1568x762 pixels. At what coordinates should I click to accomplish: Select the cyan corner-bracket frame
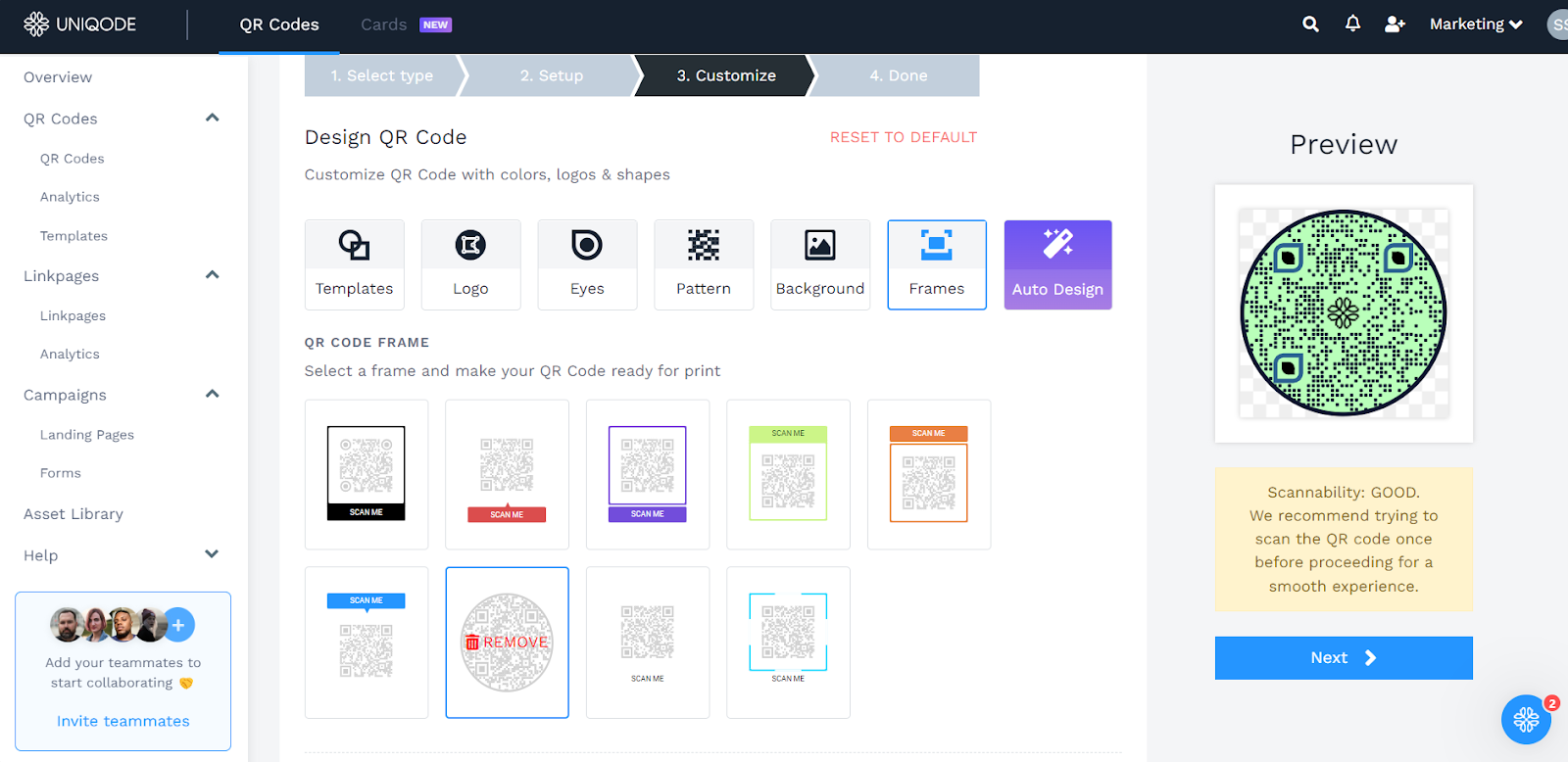coord(788,643)
